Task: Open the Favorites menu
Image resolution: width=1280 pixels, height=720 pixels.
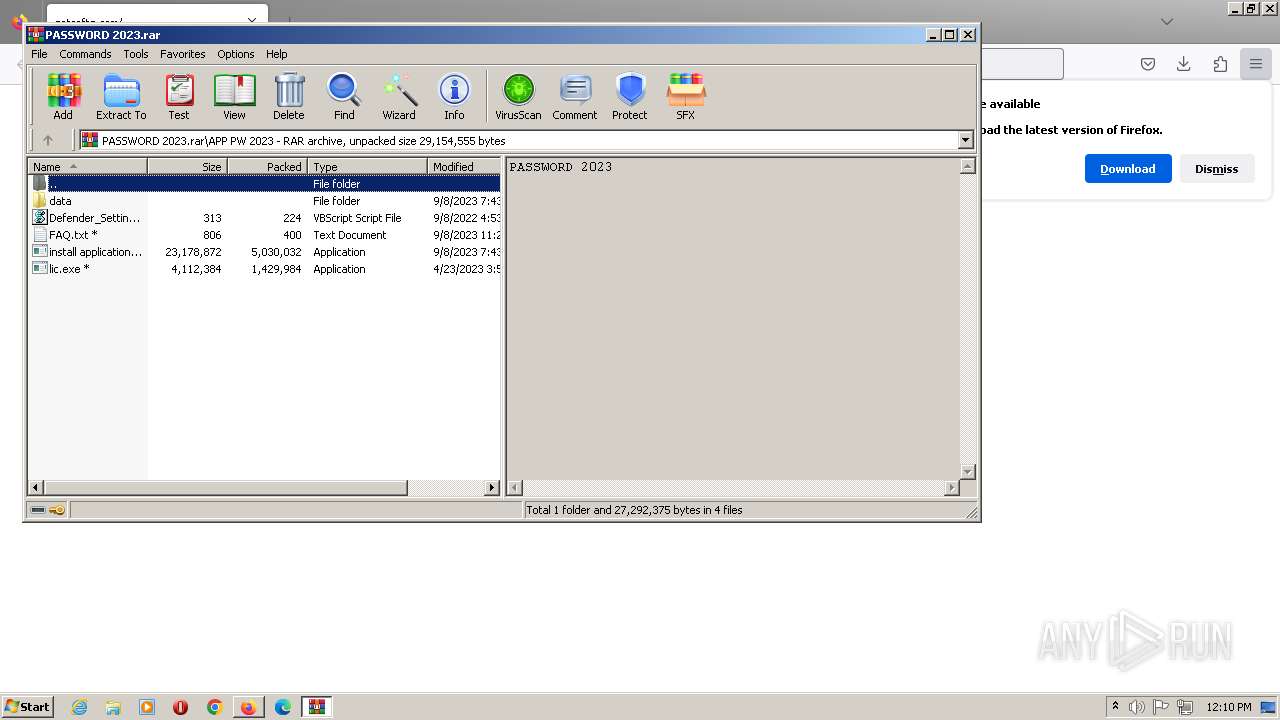Action: click(x=183, y=54)
